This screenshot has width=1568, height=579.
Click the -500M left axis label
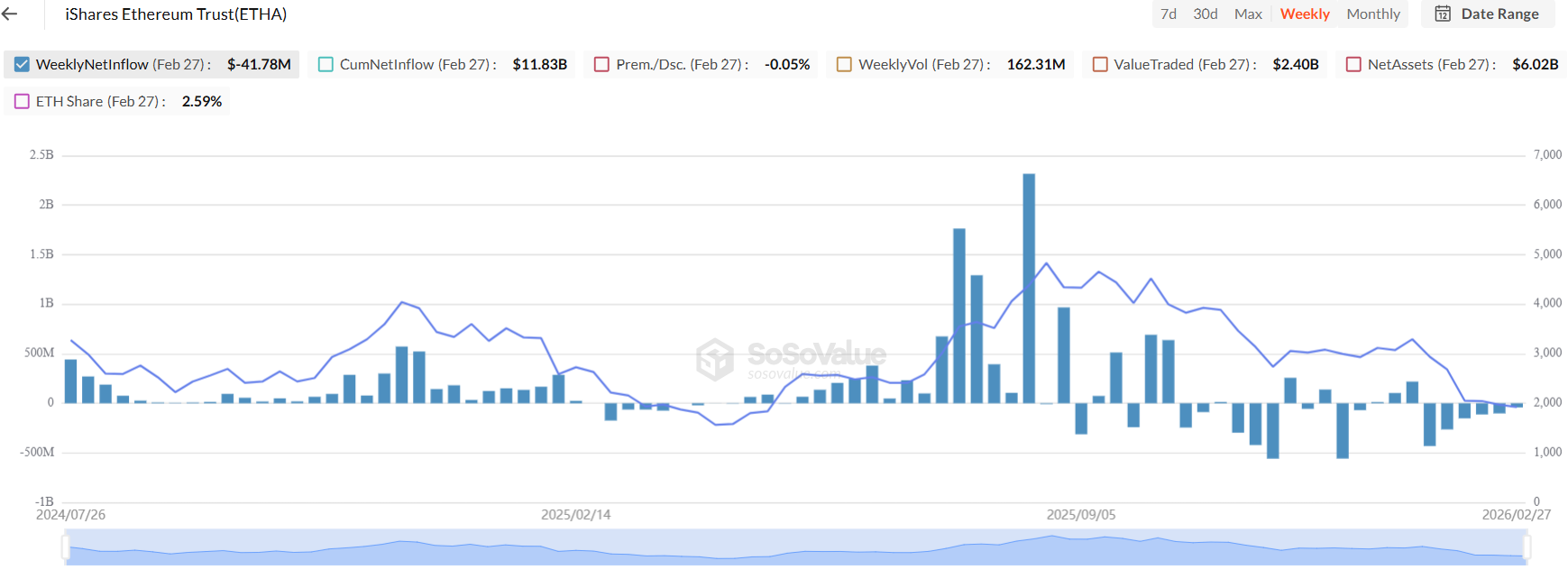click(x=37, y=452)
